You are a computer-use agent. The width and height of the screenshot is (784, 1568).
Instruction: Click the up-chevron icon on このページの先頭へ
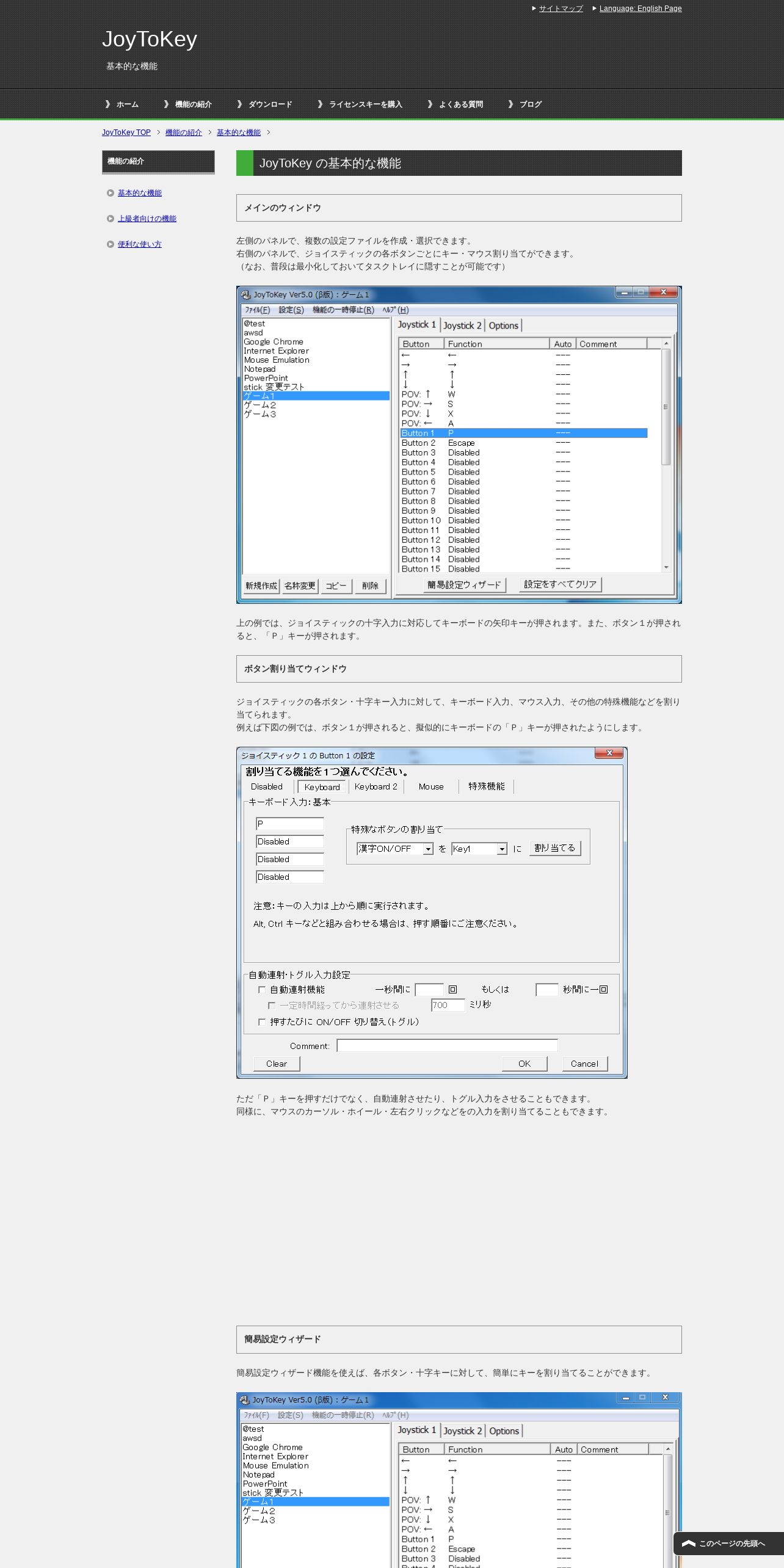[689, 1544]
